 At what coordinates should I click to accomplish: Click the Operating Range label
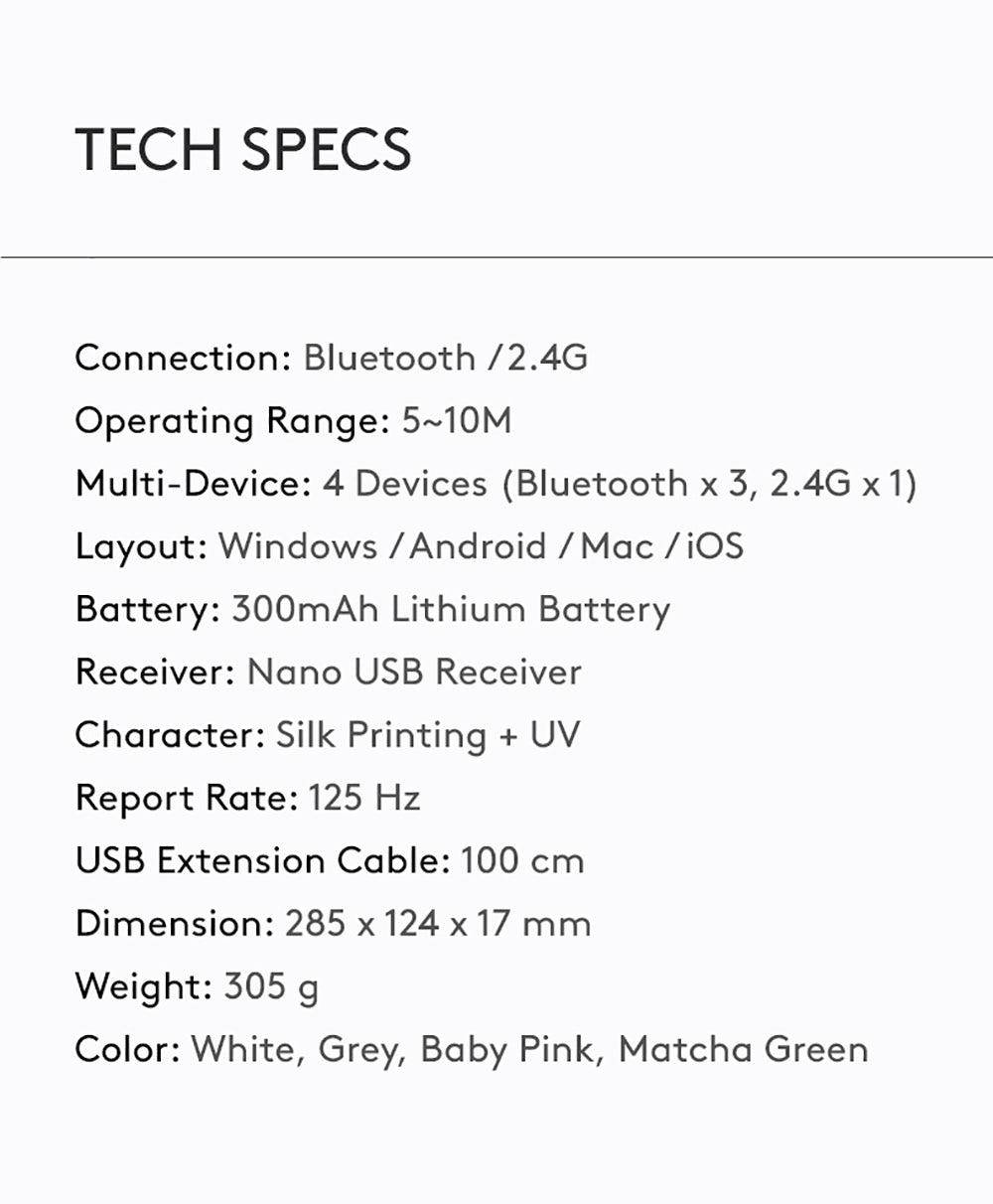tap(232, 421)
